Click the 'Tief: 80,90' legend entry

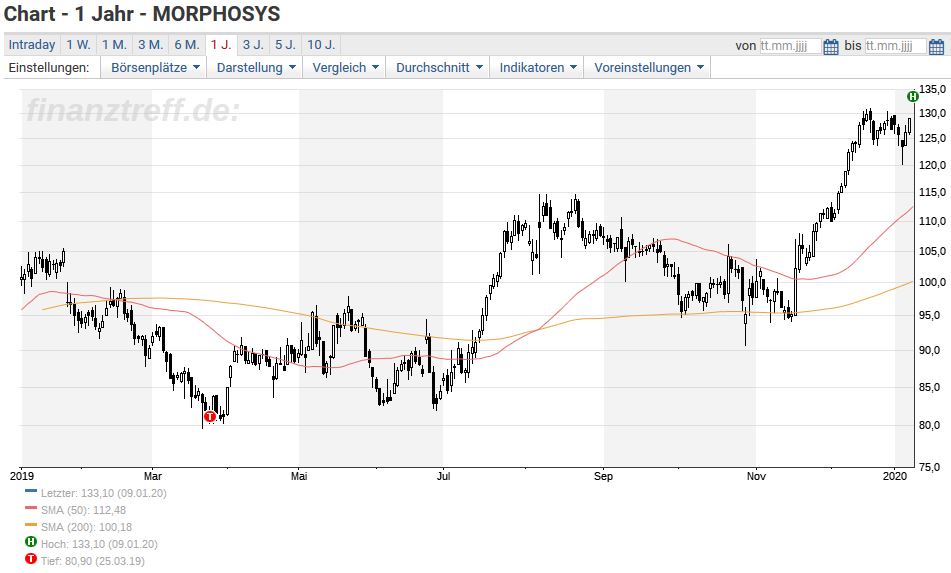pos(93,561)
